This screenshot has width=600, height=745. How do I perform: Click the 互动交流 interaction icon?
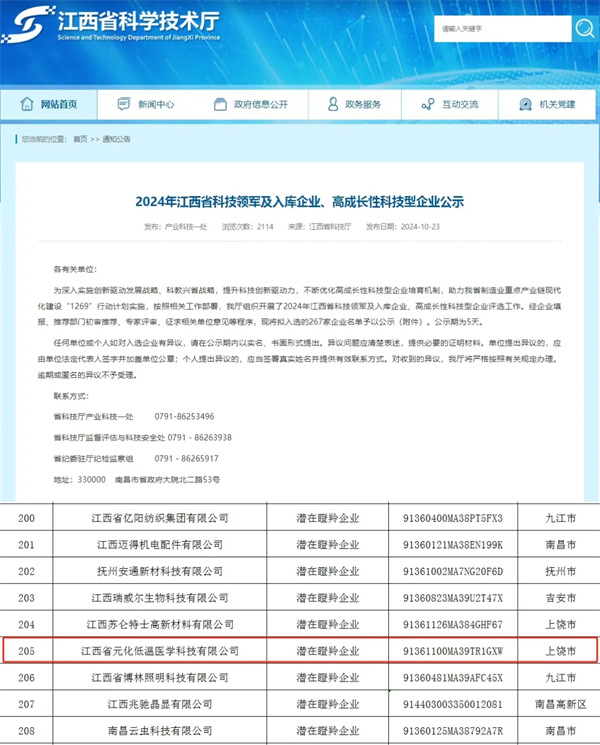tap(427, 104)
